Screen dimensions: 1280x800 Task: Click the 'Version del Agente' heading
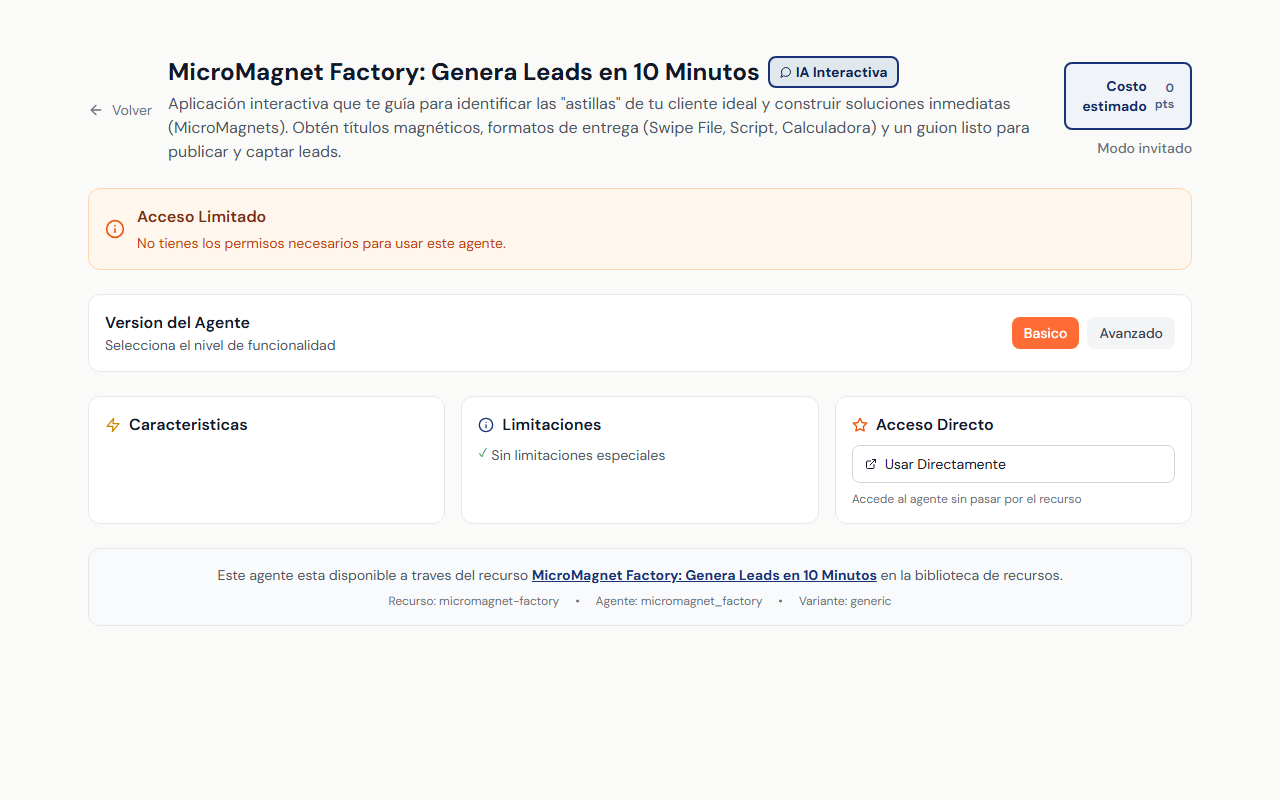(x=177, y=323)
